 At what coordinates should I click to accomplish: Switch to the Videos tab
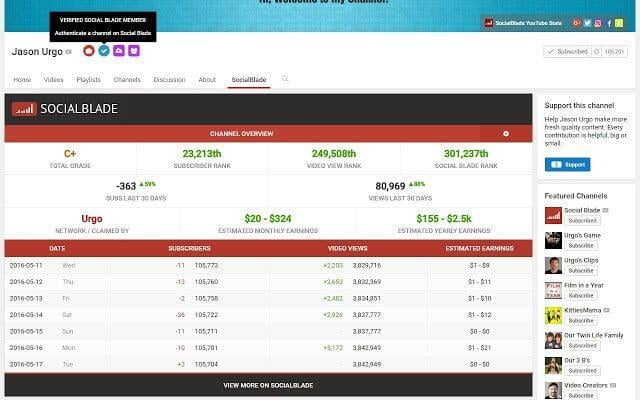coord(53,80)
